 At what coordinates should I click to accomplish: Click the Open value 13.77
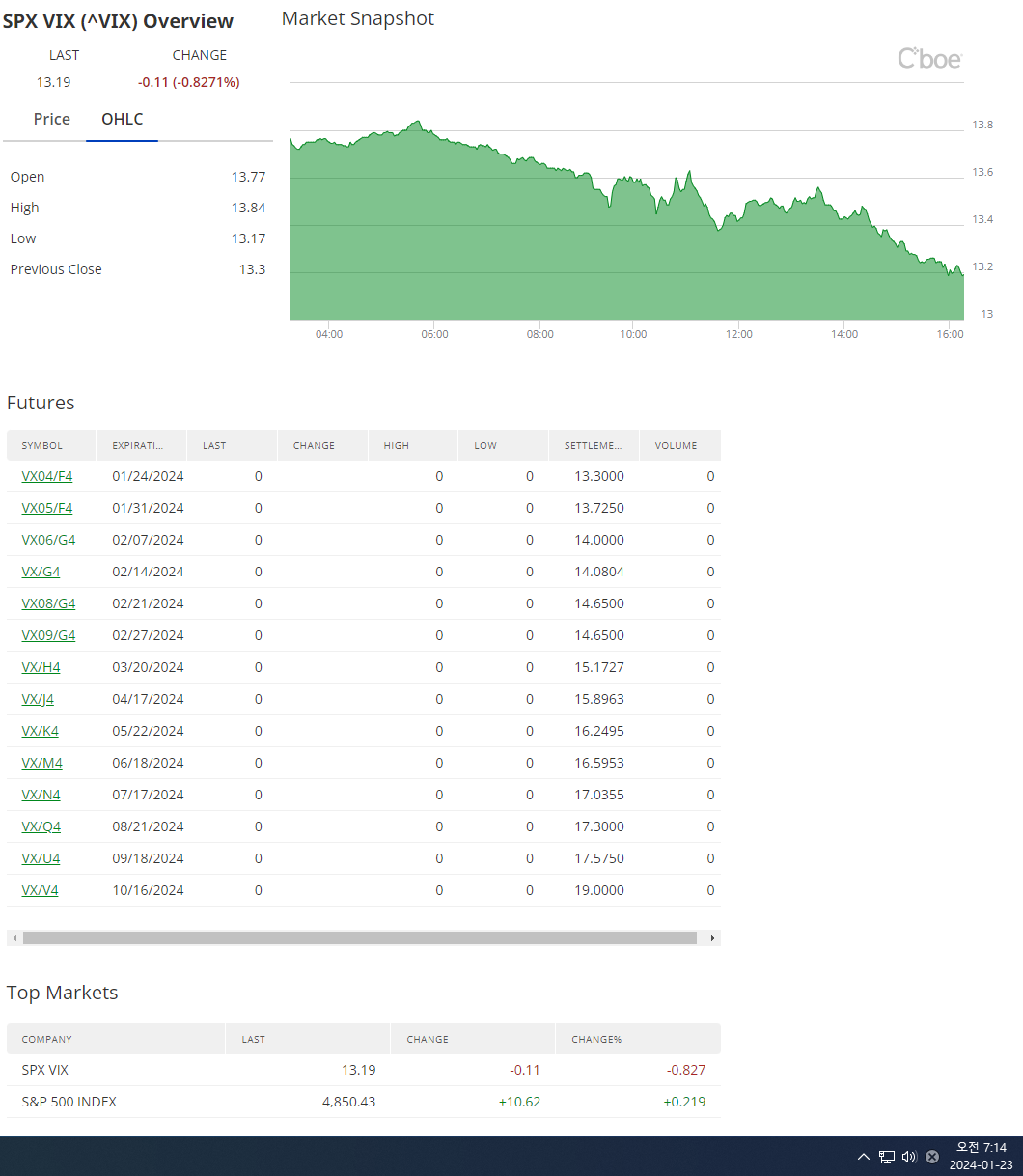point(248,177)
